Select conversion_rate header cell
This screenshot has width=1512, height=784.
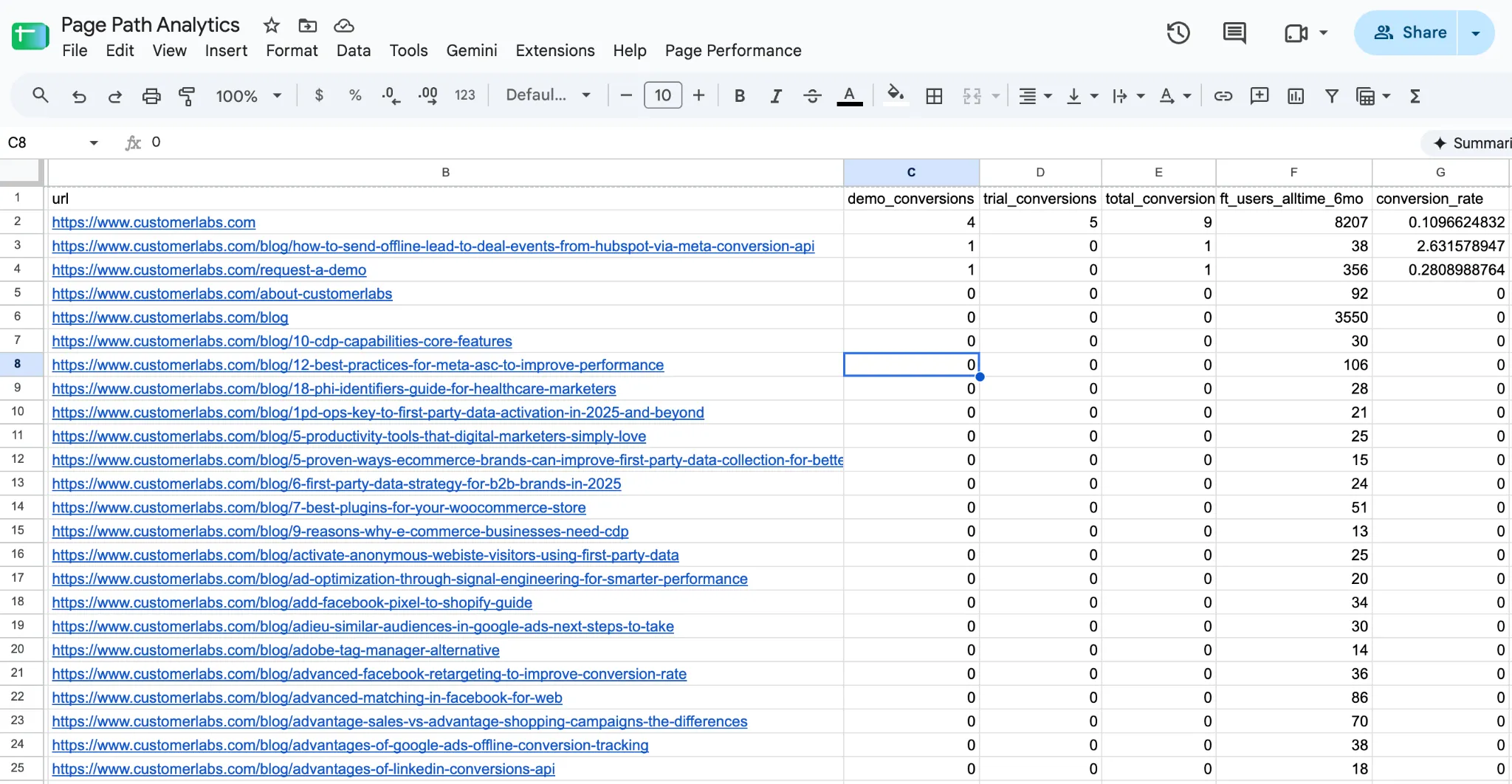1440,199
